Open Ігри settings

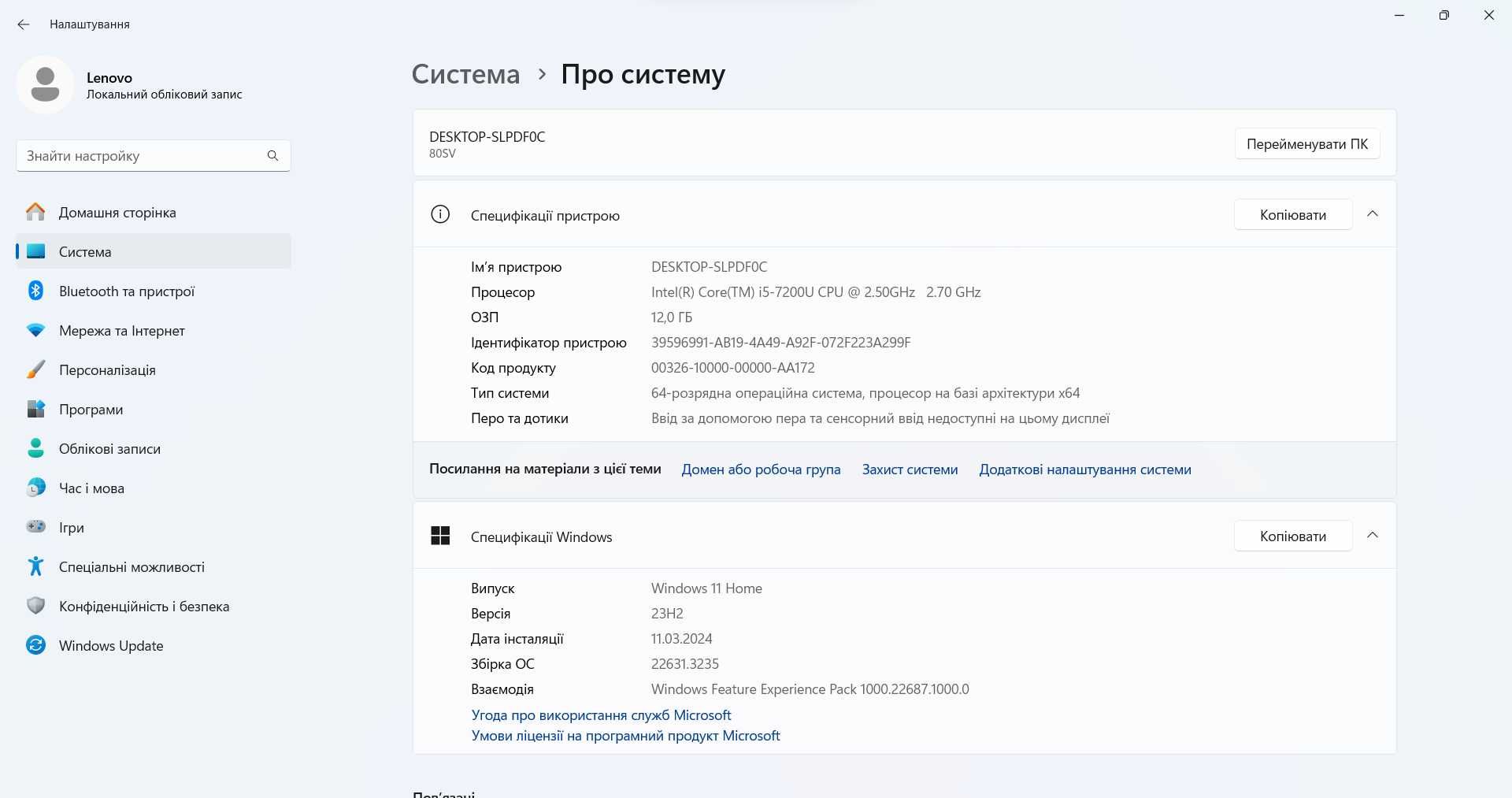(x=154, y=527)
